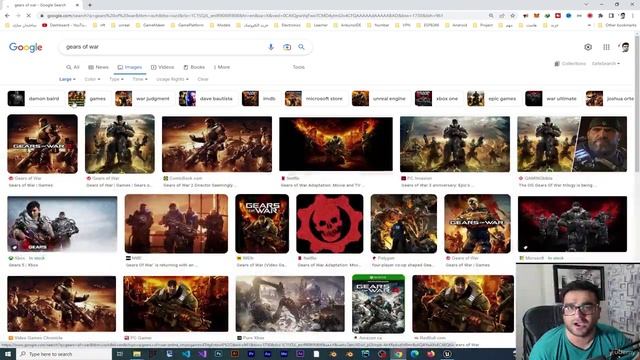Open the SafeSearch dropdown

pos(606,64)
